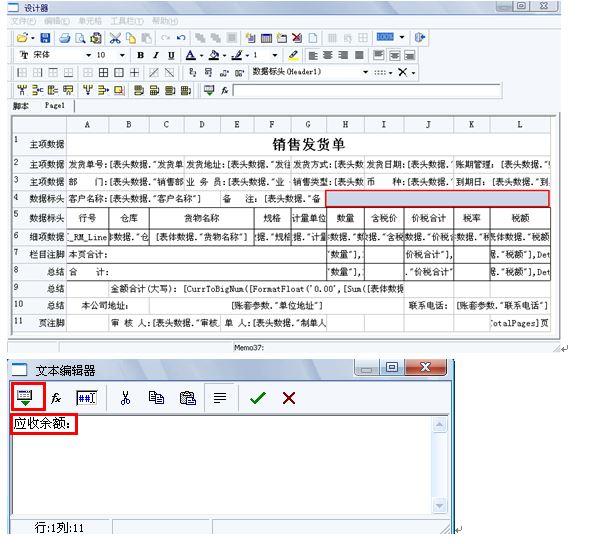The image size is (604, 544).
Task: Switch to the Page1 tab
Action: click(x=55, y=105)
